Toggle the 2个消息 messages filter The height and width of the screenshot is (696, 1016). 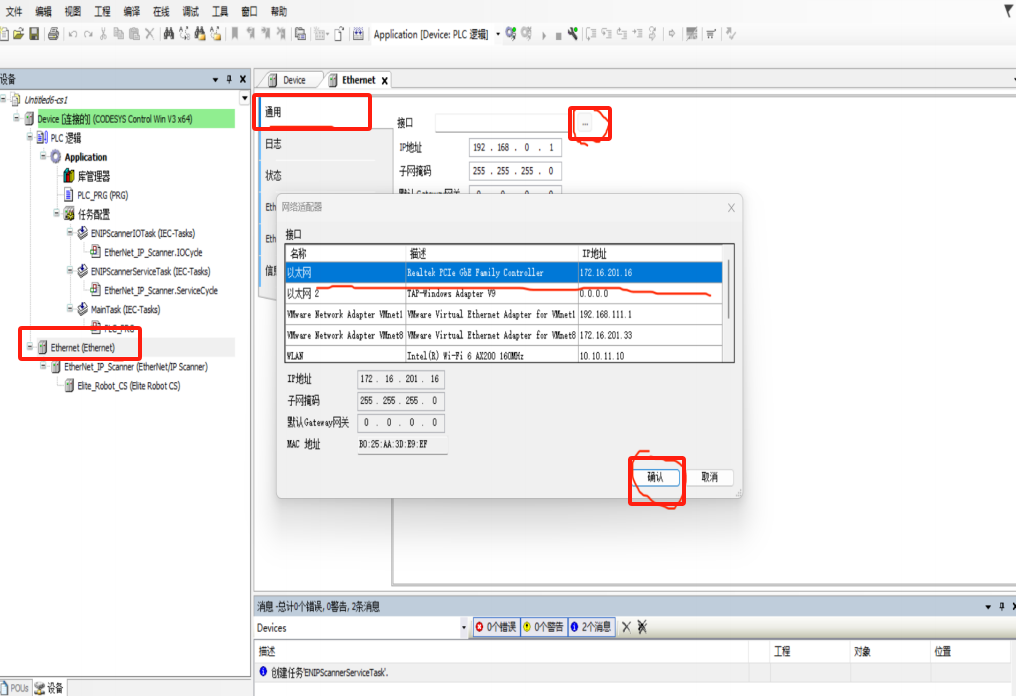591,627
